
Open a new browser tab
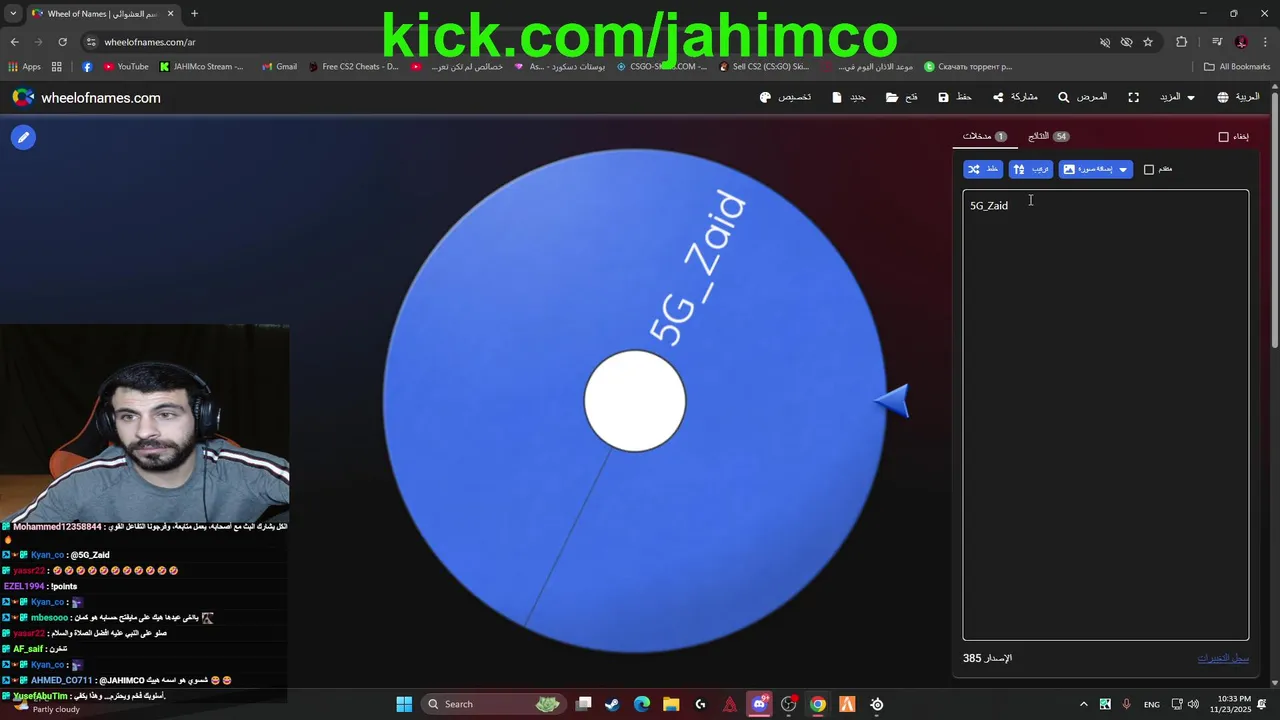(194, 14)
